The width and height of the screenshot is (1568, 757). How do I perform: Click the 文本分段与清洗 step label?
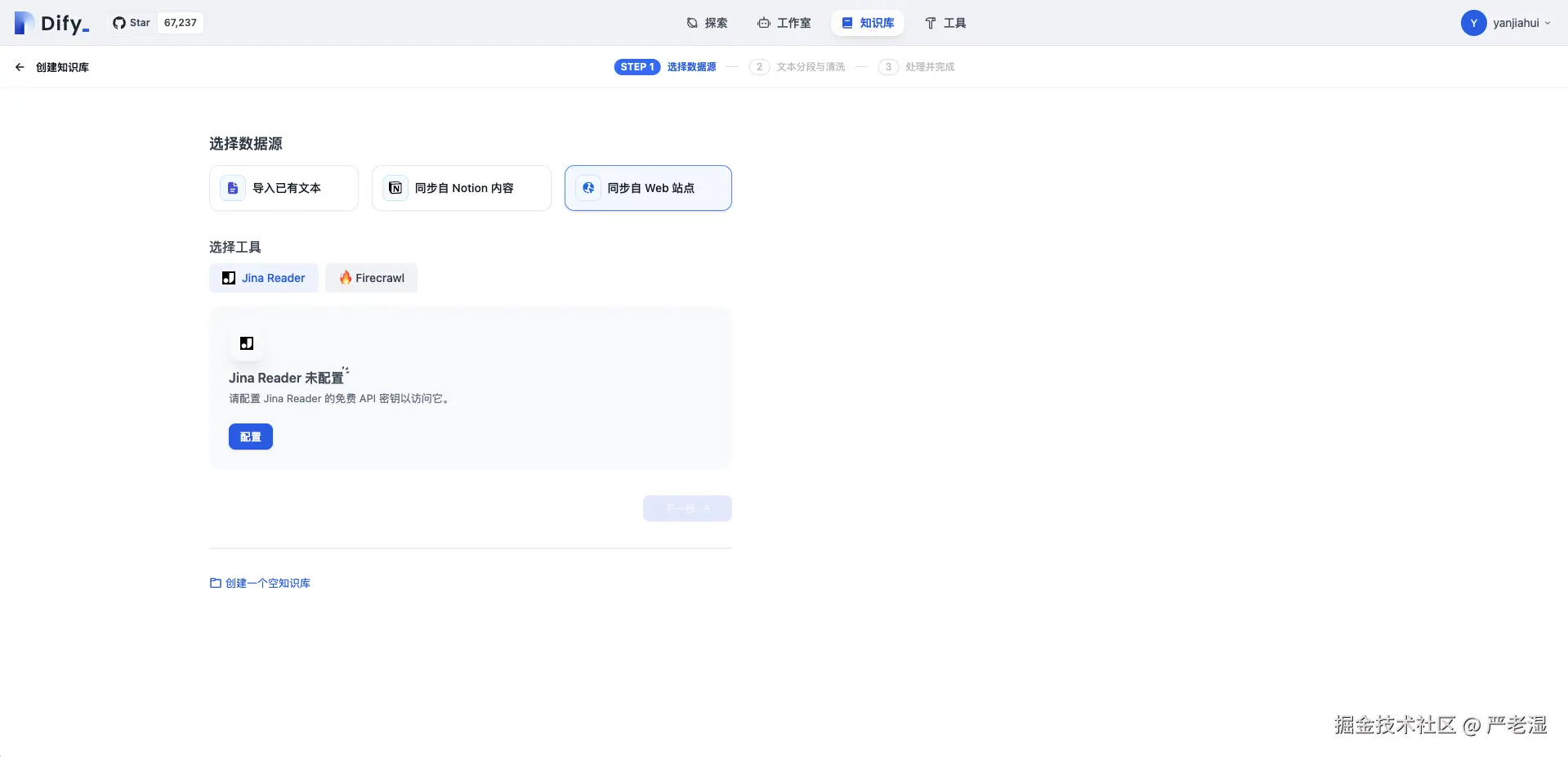[x=811, y=67]
